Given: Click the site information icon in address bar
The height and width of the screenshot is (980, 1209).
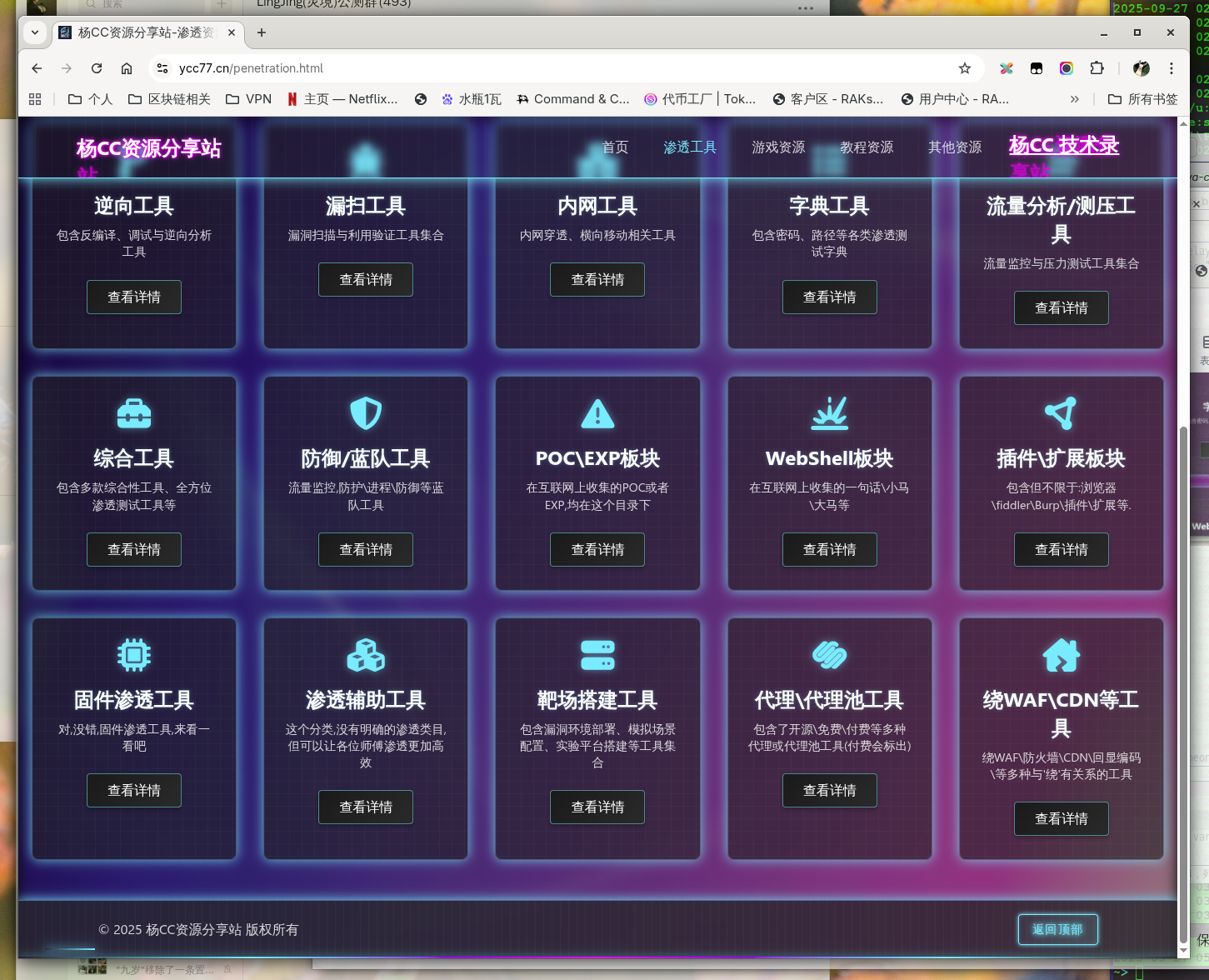Looking at the screenshot, I should point(162,68).
